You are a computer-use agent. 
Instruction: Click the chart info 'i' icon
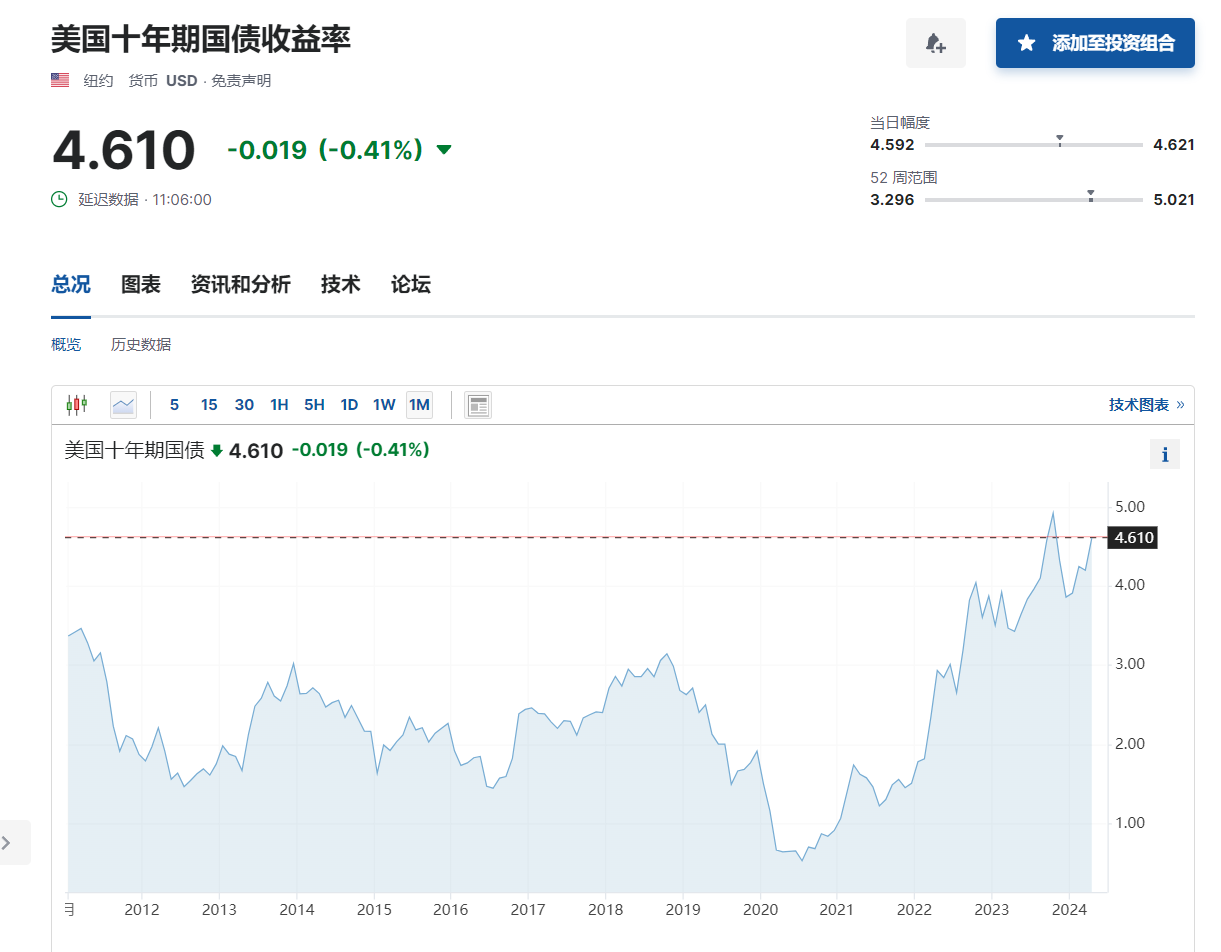click(x=1164, y=455)
